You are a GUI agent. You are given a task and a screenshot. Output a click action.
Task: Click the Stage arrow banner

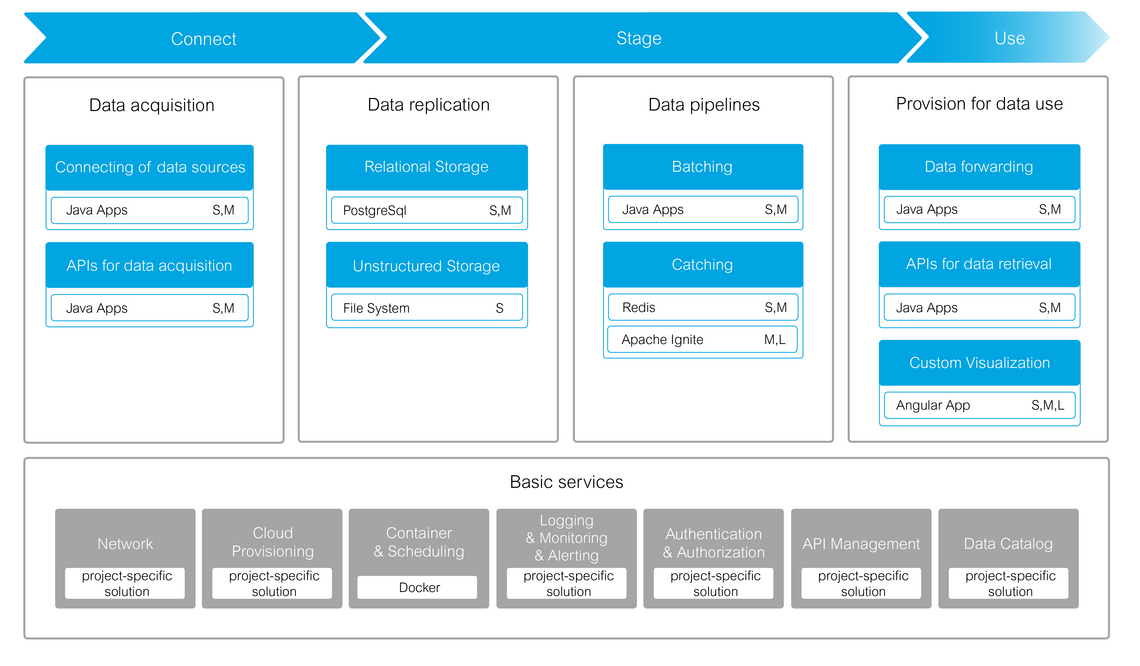(638, 38)
